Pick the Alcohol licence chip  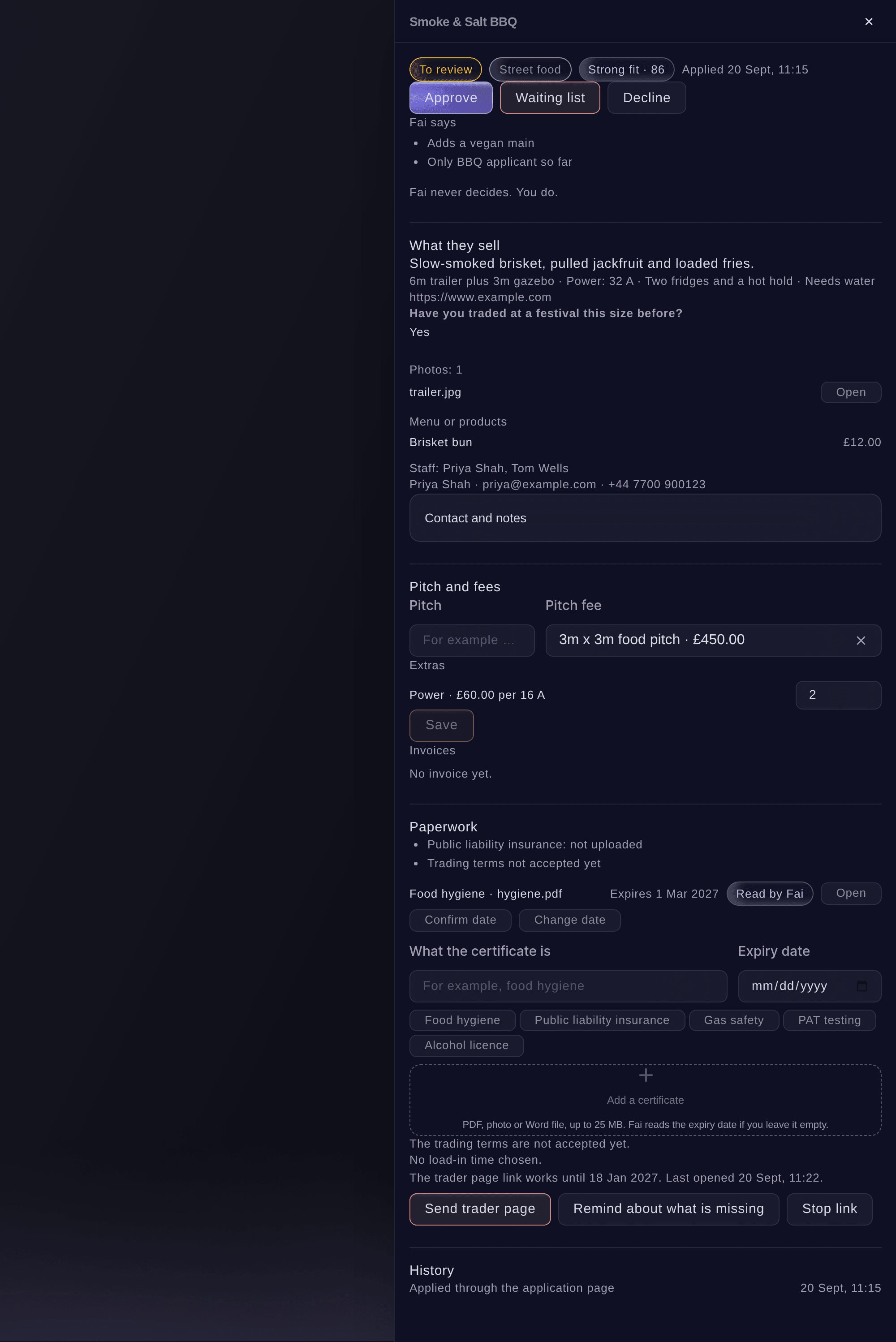[466, 1045]
